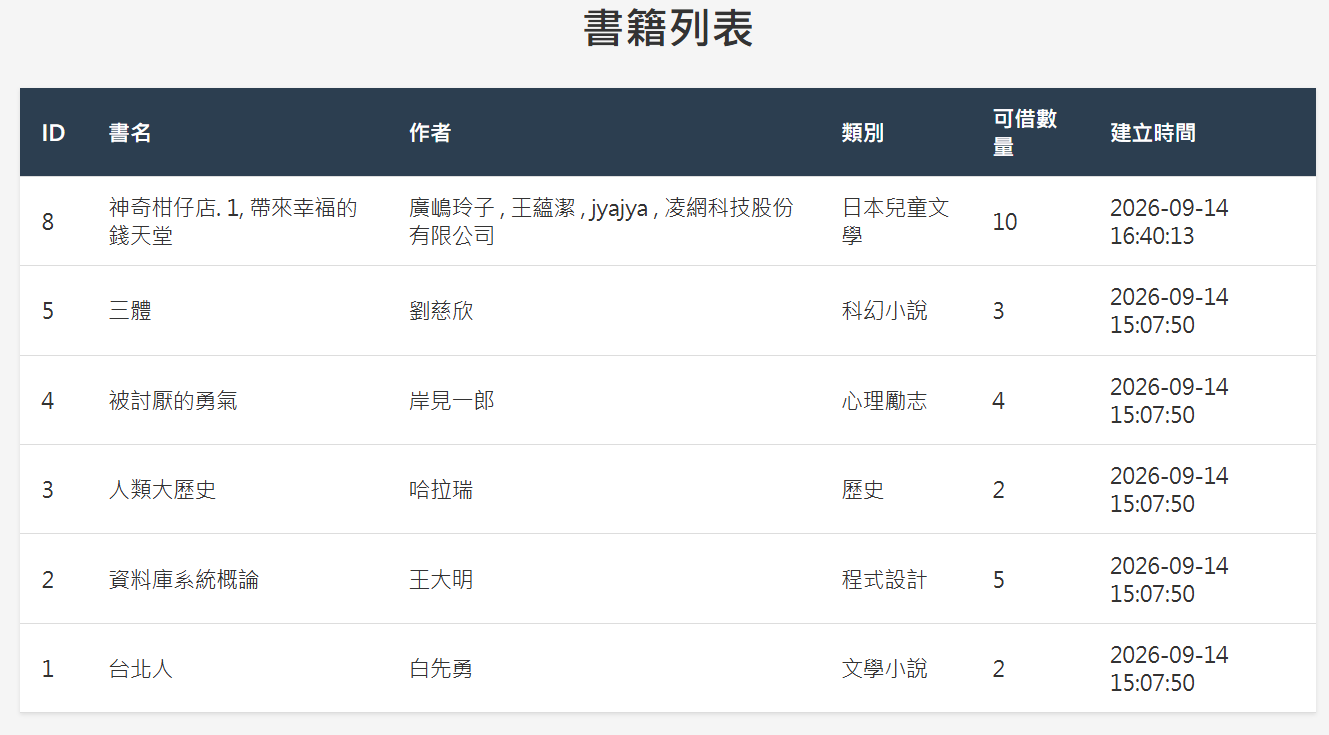Screen dimensions: 1329x735
Task: Click author cell starting with 廣嶋玲子
Action: 601,222
